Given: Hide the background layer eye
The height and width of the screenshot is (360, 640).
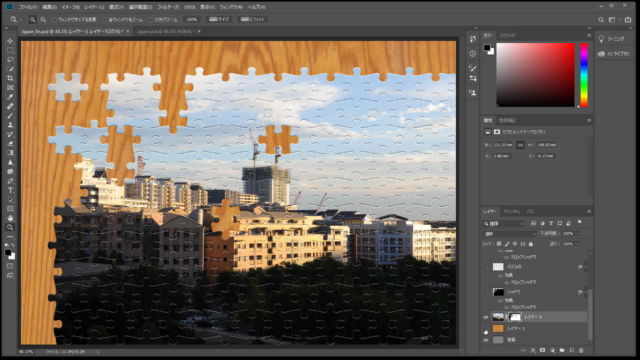Looking at the screenshot, I should point(486,340).
